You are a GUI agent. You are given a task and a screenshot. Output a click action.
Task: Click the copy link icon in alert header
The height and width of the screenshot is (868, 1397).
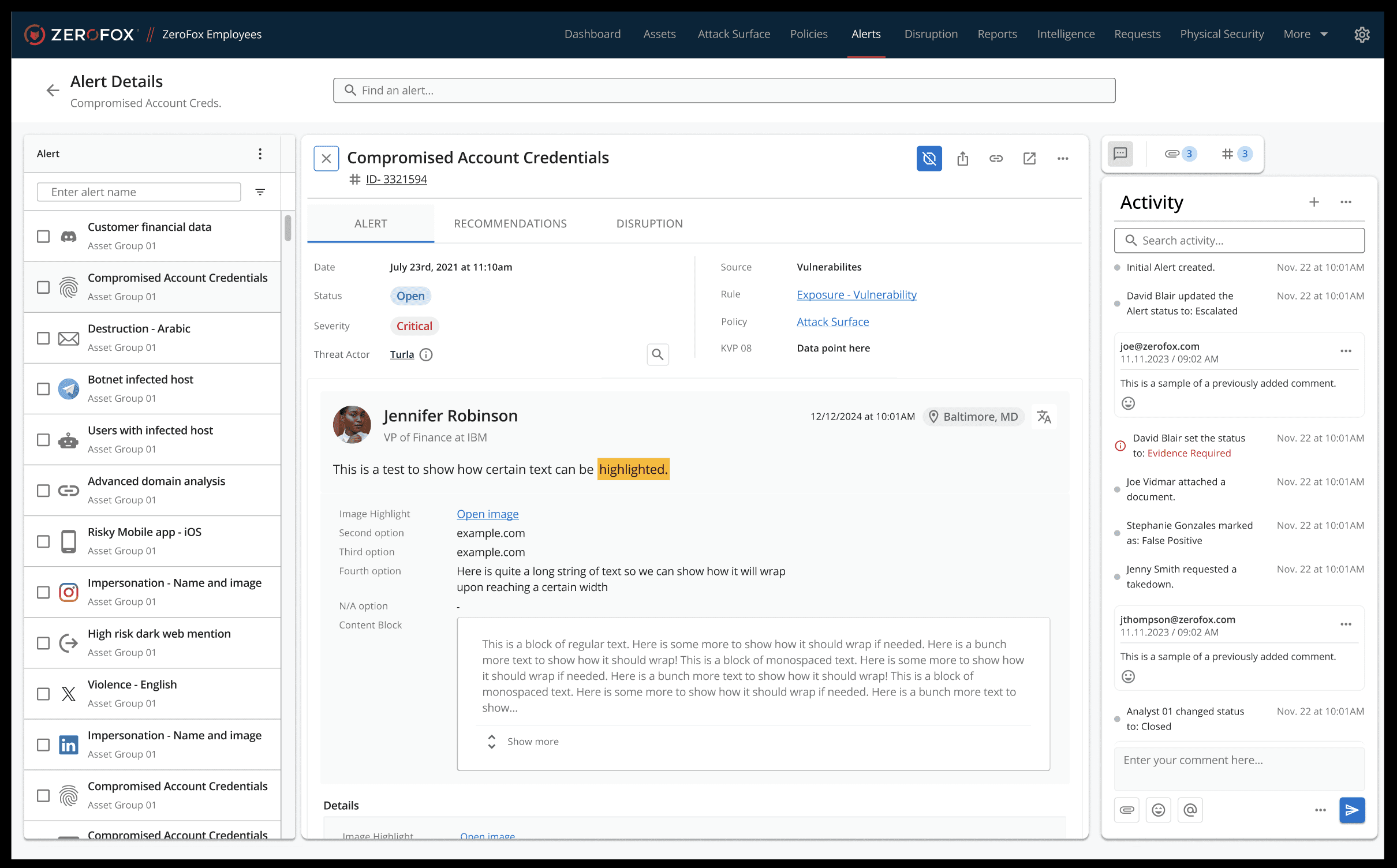tap(996, 158)
